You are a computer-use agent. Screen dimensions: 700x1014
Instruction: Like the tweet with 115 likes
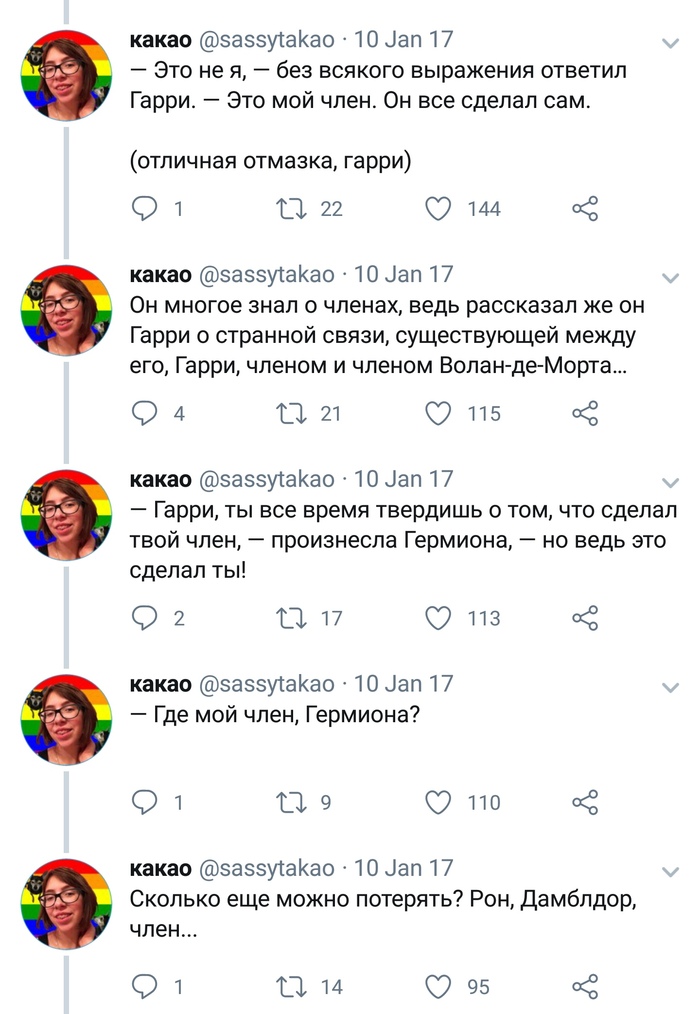(x=439, y=414)
